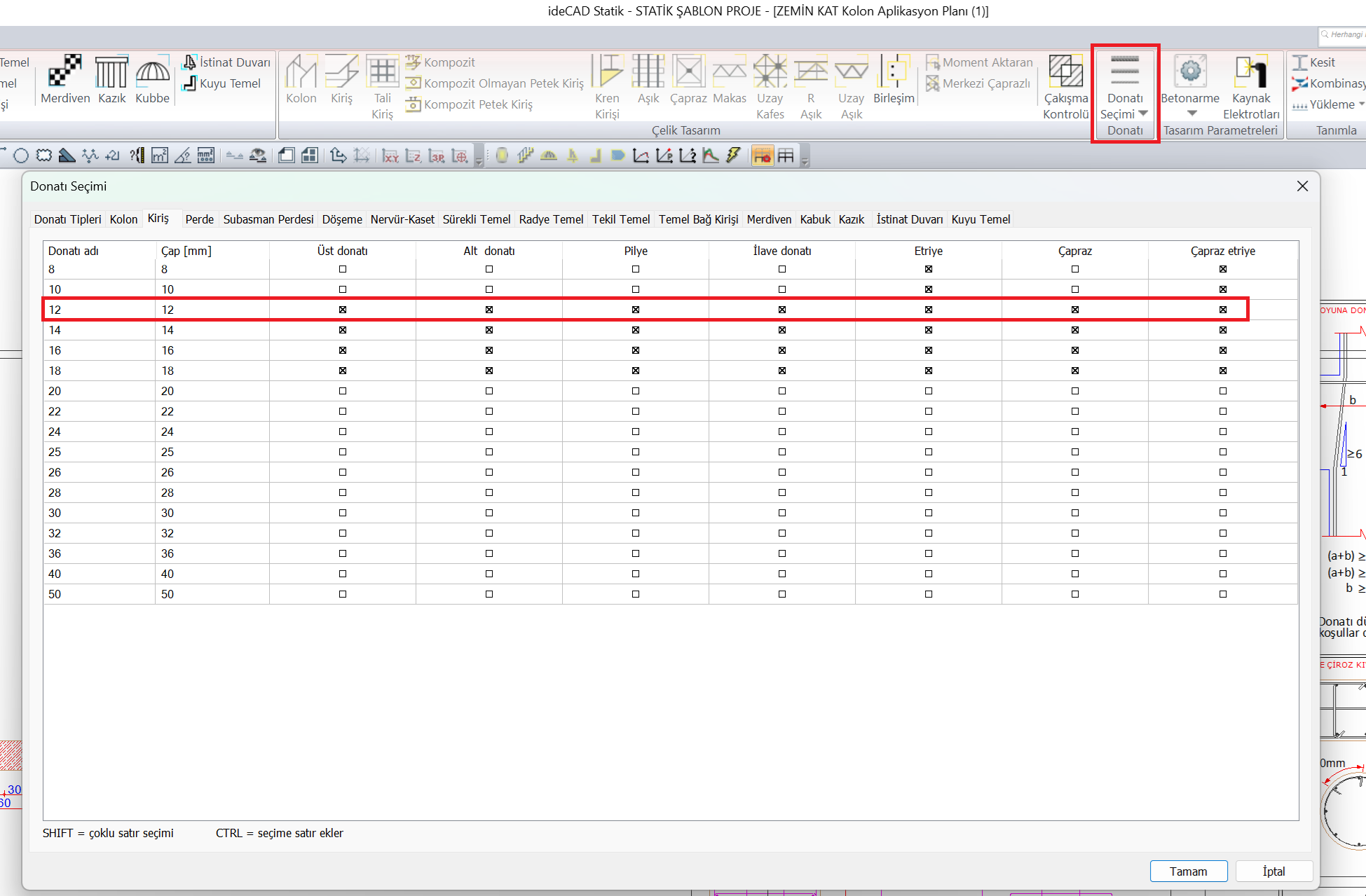Select the row named 50
The height and width of the screenshot is (896, 1366).
tap(670, 594)
